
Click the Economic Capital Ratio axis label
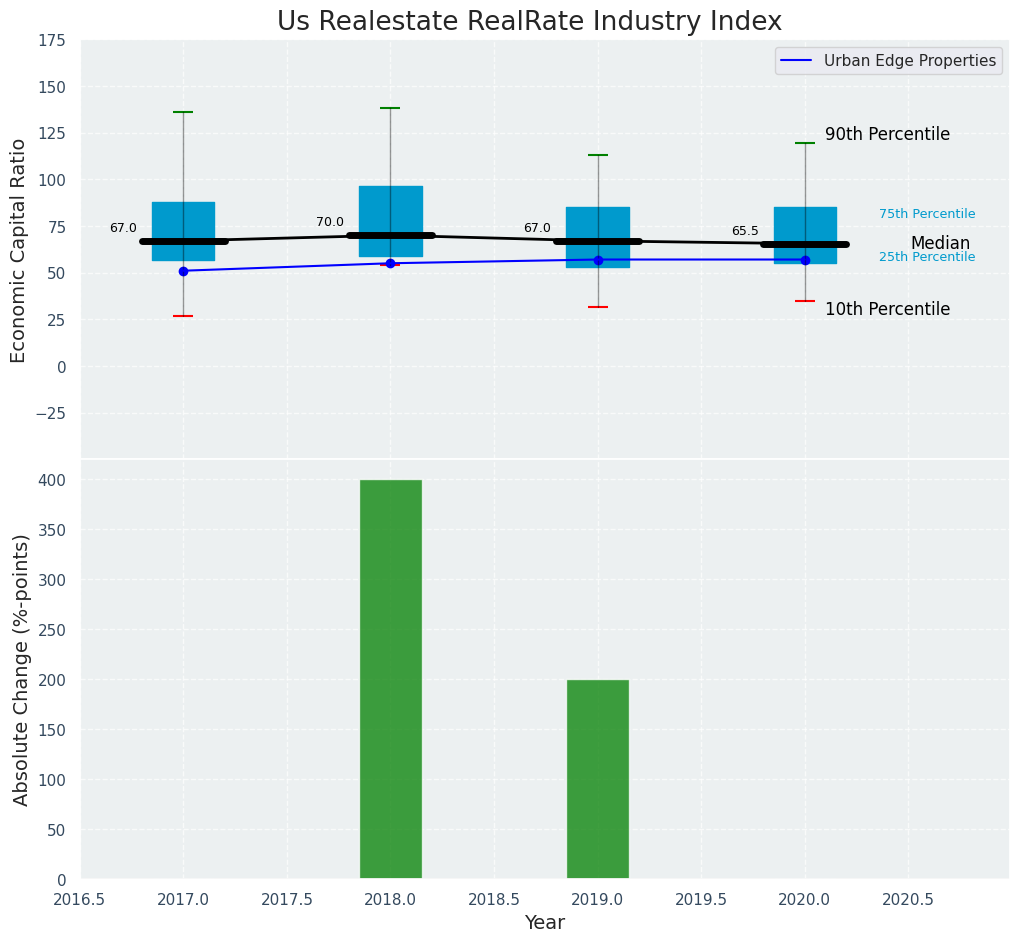click(19, 251)
